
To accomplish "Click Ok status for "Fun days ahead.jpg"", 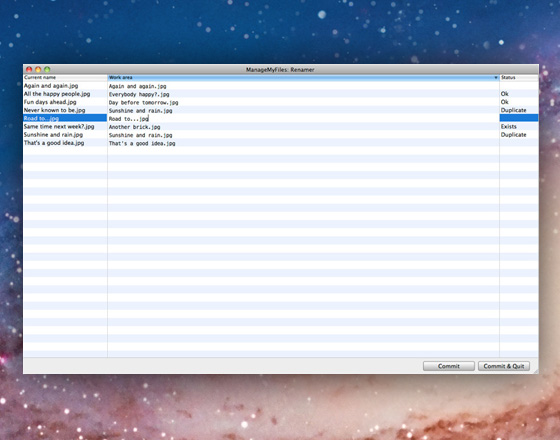I will (504, 102).
